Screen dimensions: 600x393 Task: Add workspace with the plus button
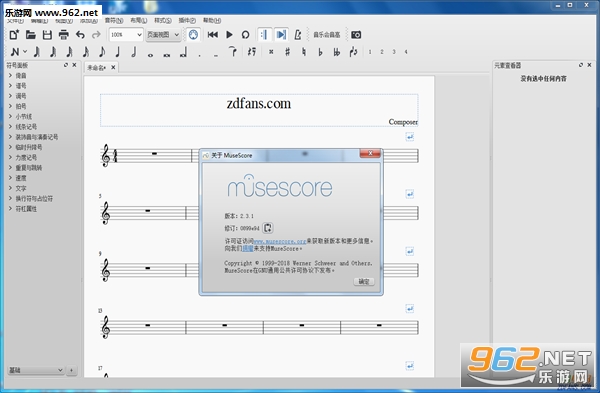(x=71, y=370)
